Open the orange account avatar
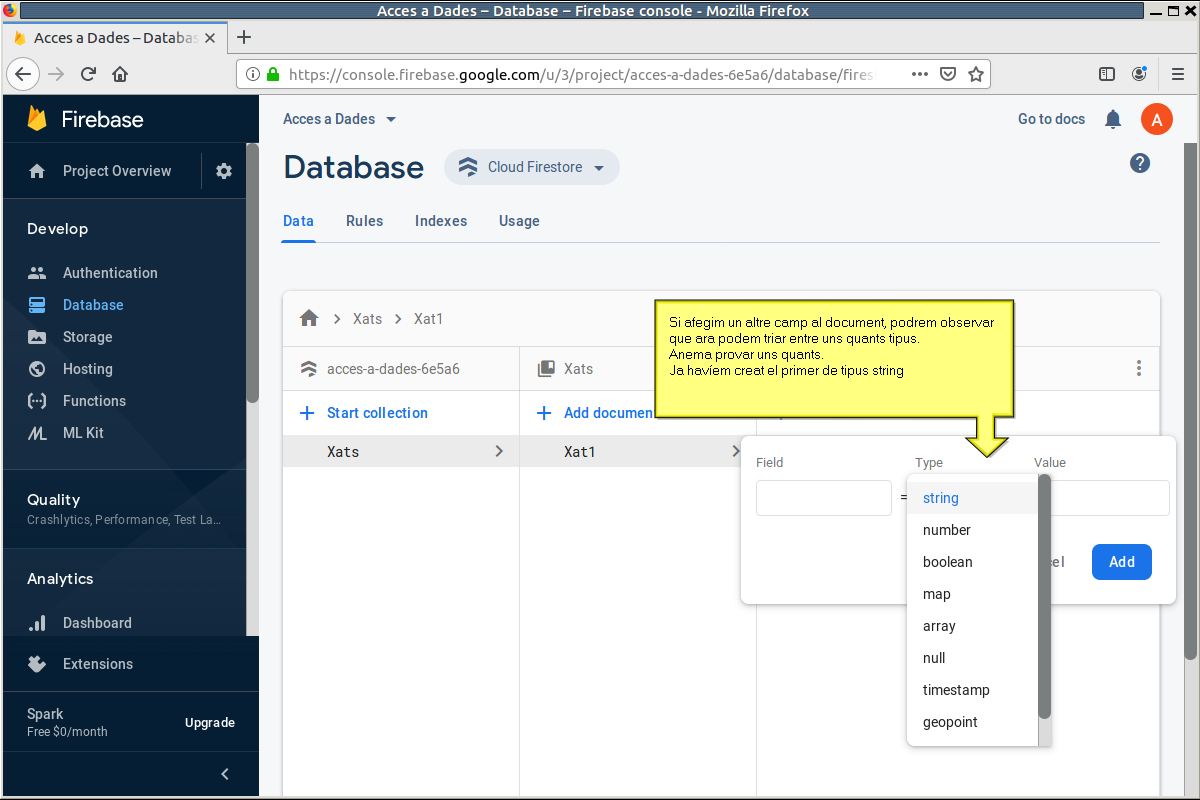This screenshot has height=800, width=1200. click(x=1157, y=120)
